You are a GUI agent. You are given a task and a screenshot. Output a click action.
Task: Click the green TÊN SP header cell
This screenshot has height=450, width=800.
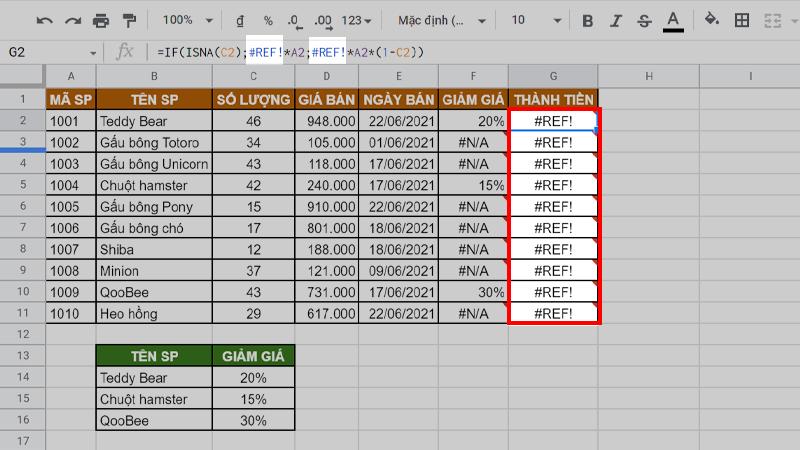tap(154, 356)
